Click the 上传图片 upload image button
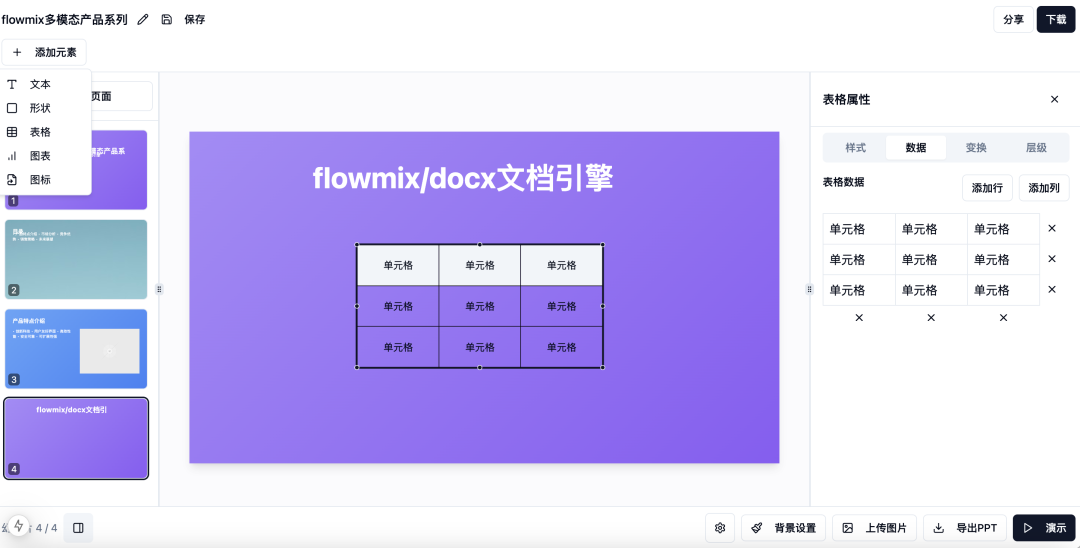 point(875,528)
